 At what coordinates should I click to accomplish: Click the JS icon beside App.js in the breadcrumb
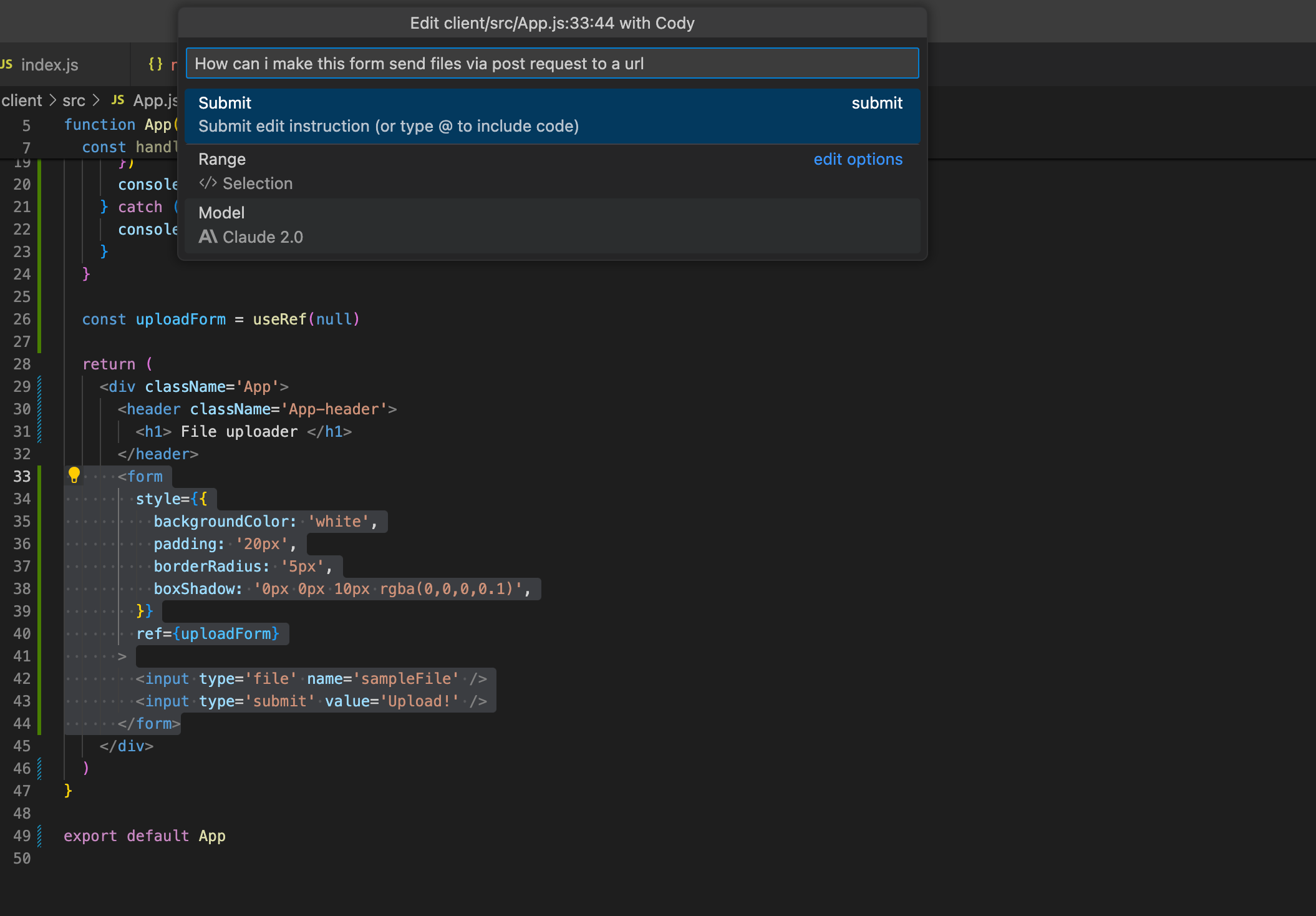click(x=118, y=100)
